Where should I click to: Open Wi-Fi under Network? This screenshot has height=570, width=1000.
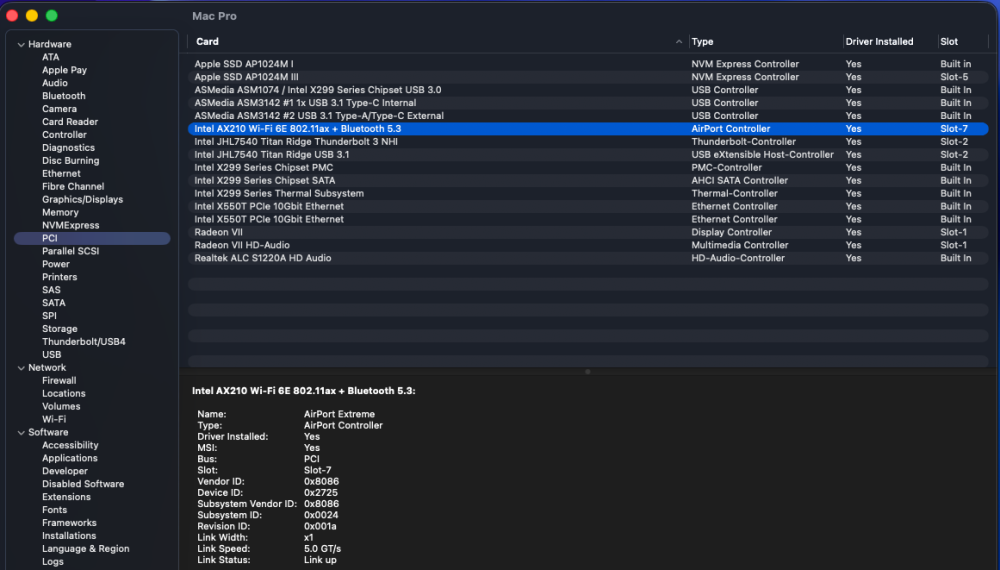pos(54,420)
